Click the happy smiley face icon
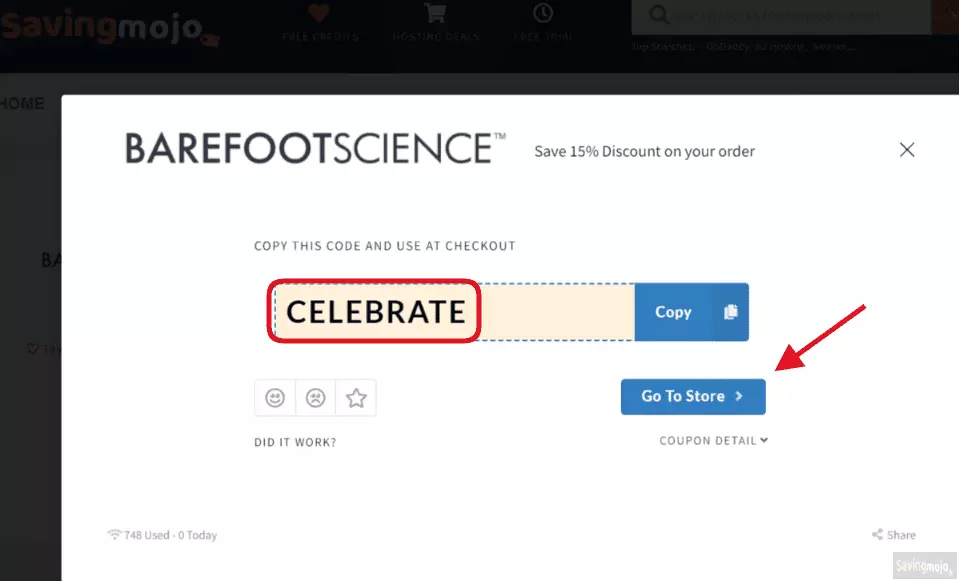 point(275,398)
